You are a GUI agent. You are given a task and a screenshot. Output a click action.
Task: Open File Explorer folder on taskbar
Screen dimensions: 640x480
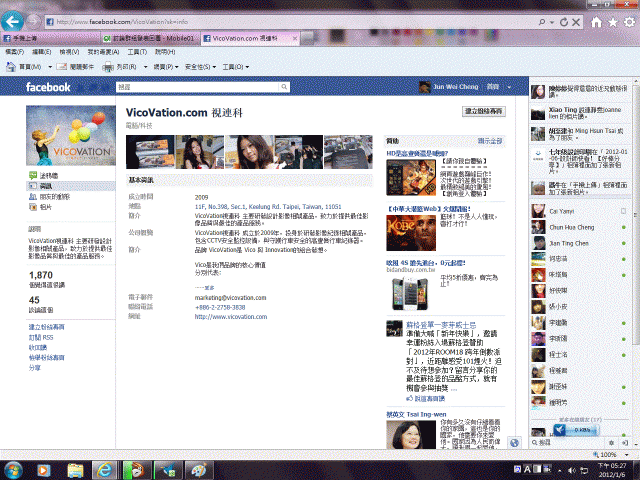point(76,471)
